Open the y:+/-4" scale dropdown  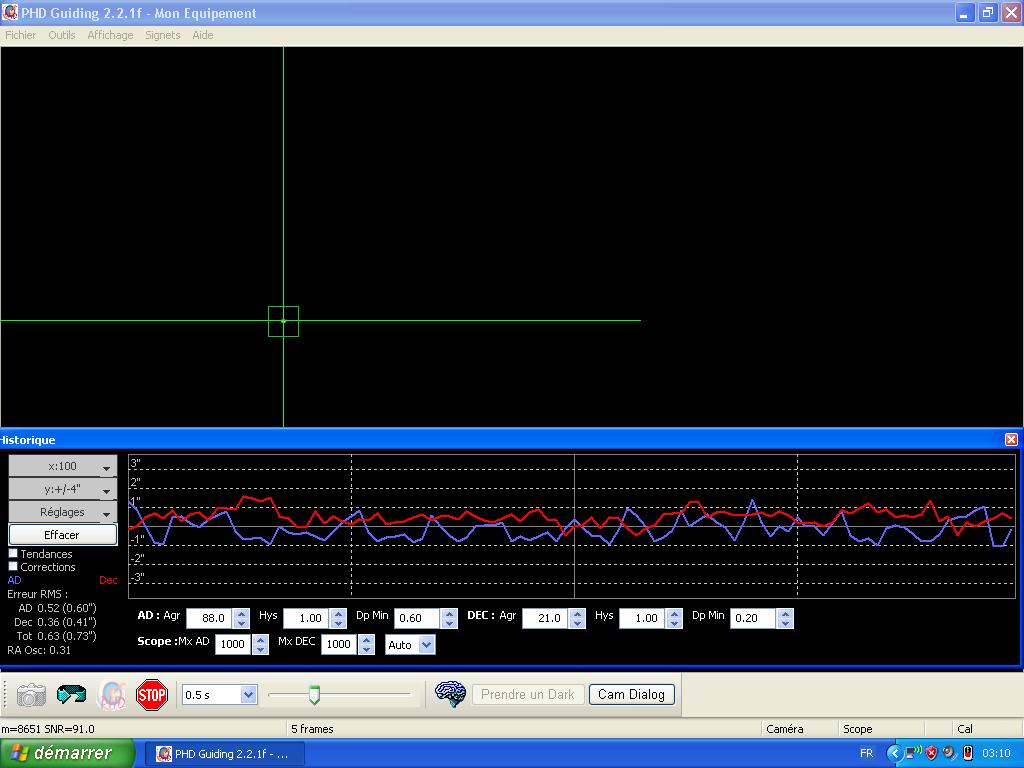coord(63,489)
